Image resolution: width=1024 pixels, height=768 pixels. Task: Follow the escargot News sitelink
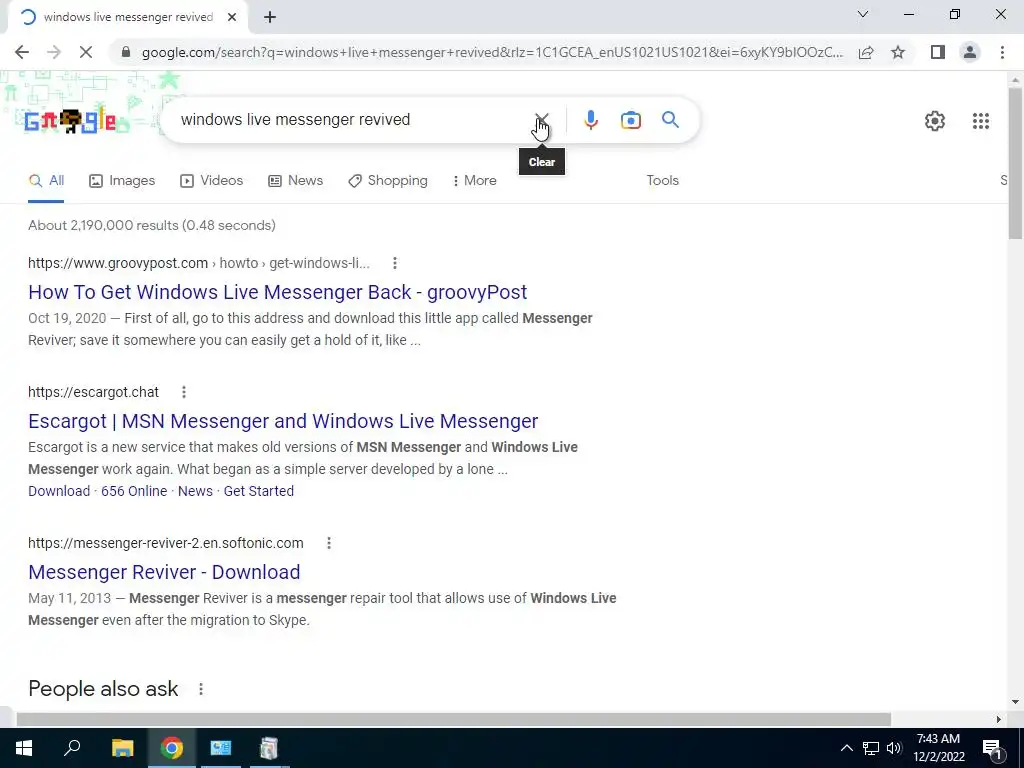(195, 491)
